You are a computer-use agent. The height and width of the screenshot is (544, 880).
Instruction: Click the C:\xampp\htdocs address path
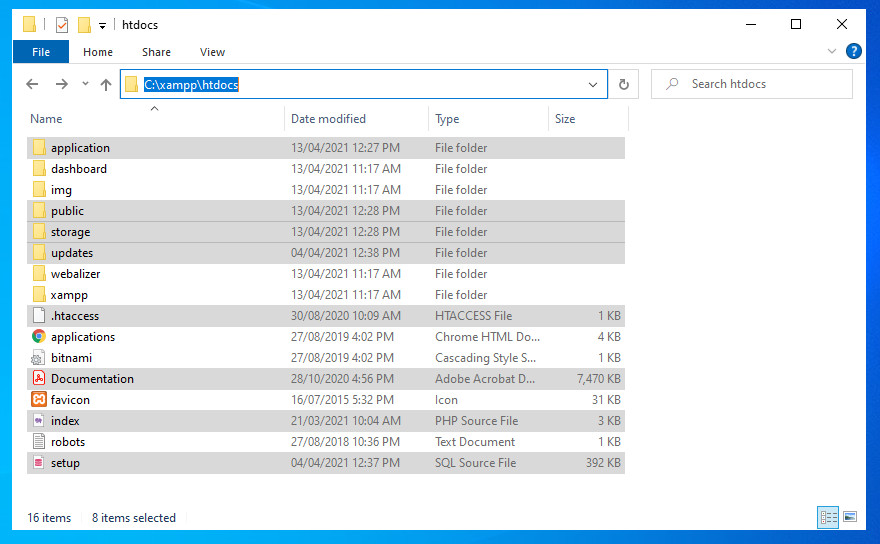tap(191, 84)
